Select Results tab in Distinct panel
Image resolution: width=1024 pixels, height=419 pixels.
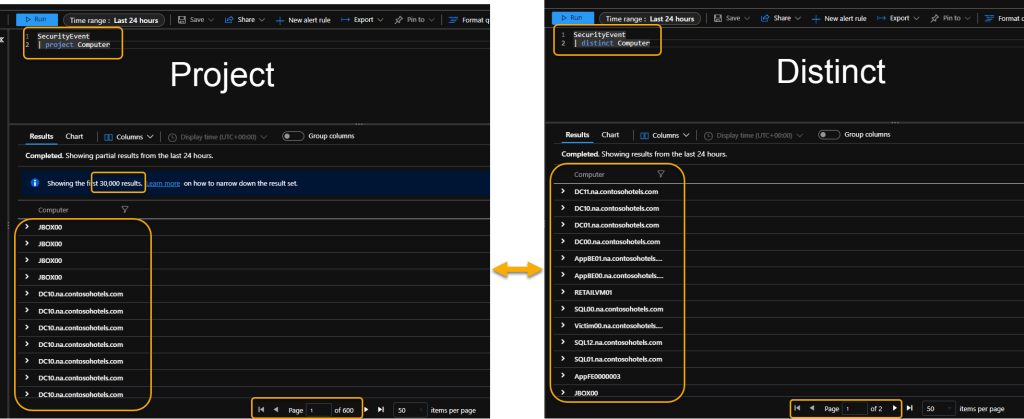click(x=577, y=134)
